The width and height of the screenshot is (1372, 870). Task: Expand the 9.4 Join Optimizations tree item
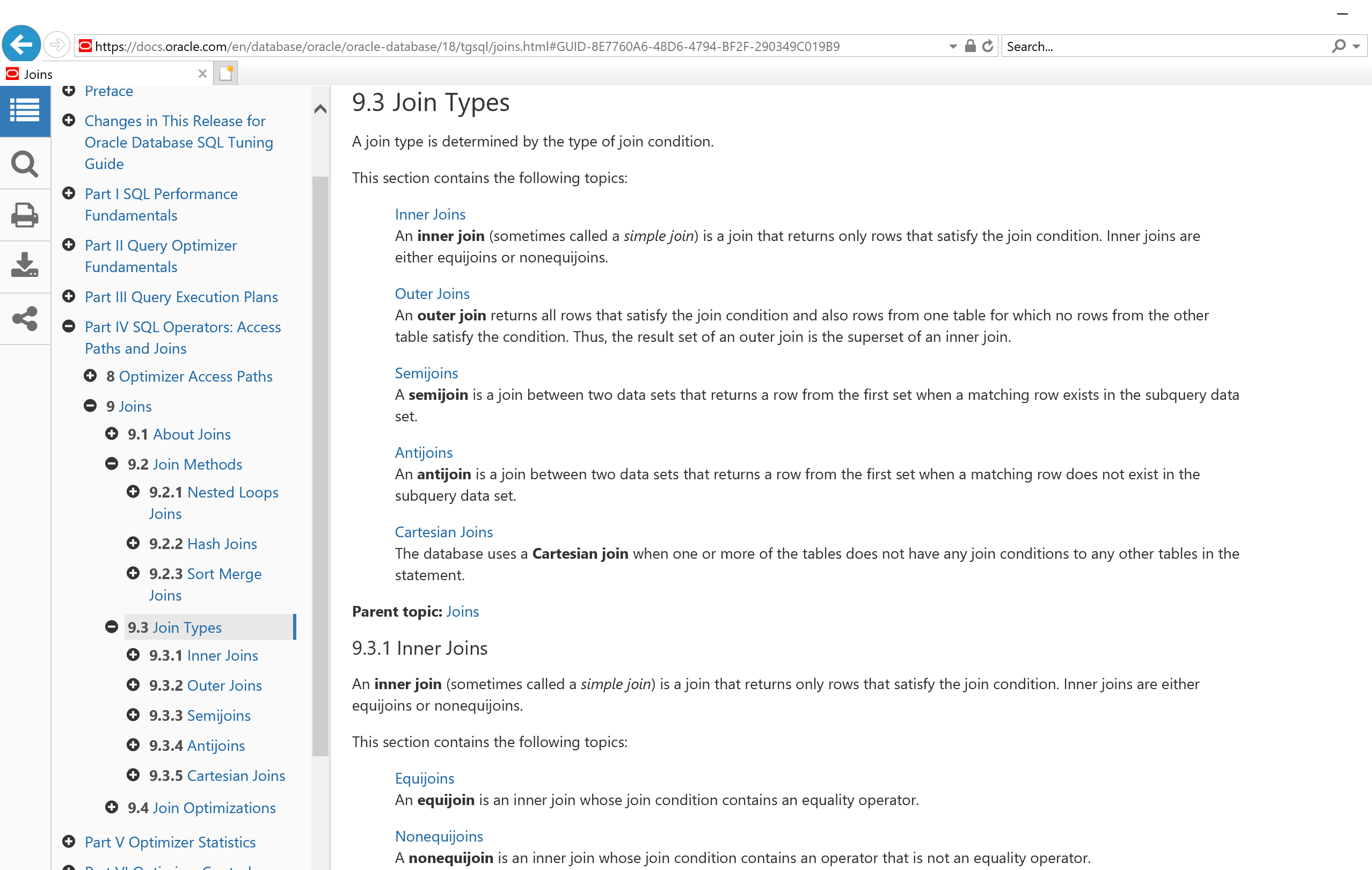point(113,807)
